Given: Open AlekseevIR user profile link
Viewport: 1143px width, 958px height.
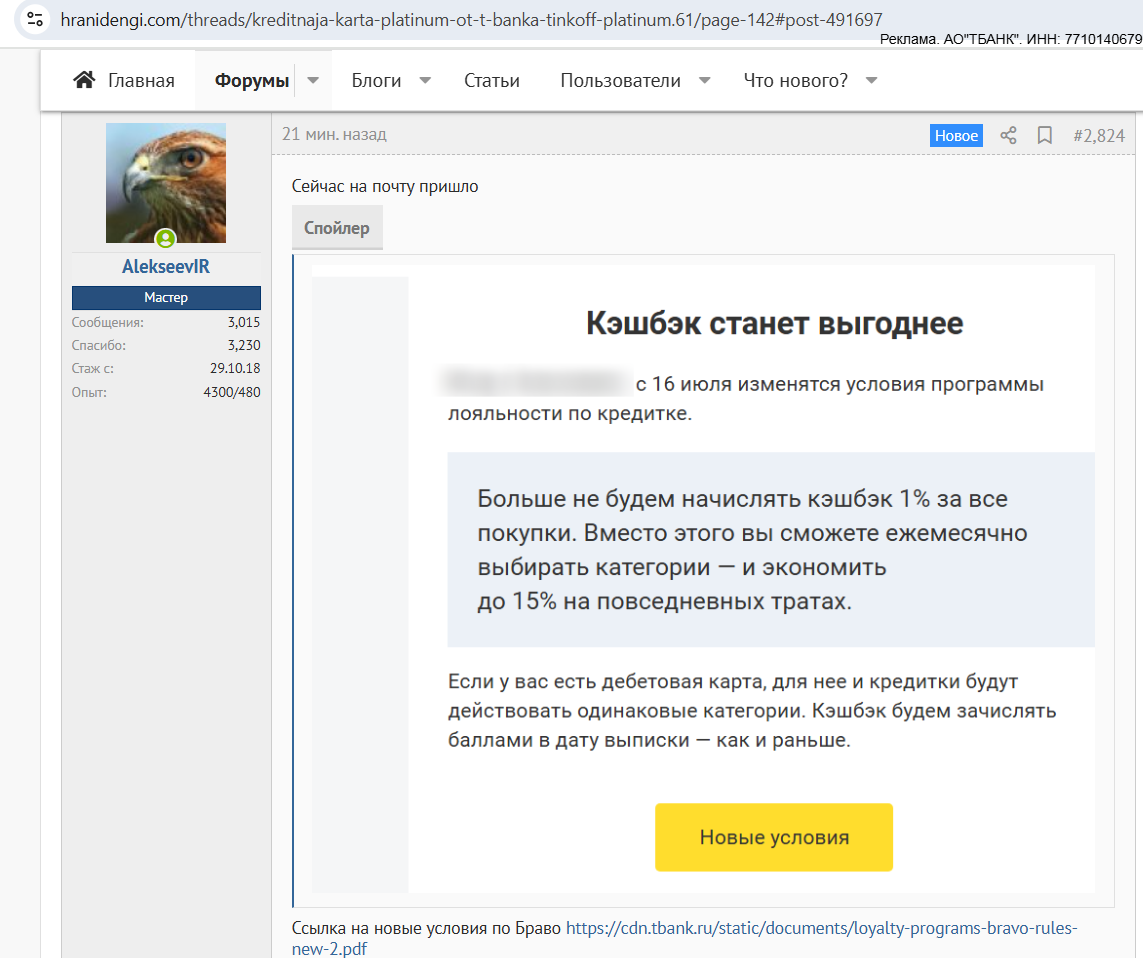Looking at the screenshot, I should pos(165,267).
